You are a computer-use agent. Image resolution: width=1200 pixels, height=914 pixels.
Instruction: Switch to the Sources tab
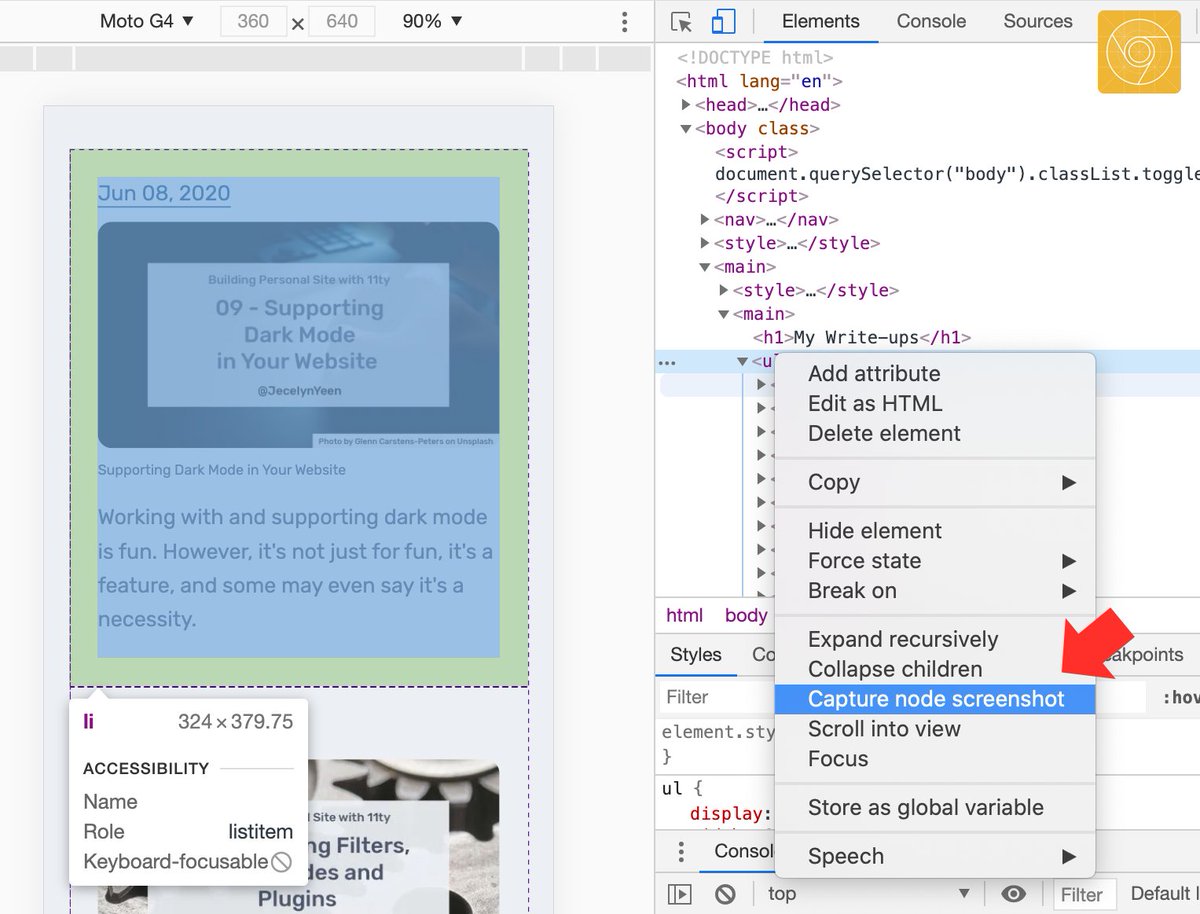tap(1037, 21)
